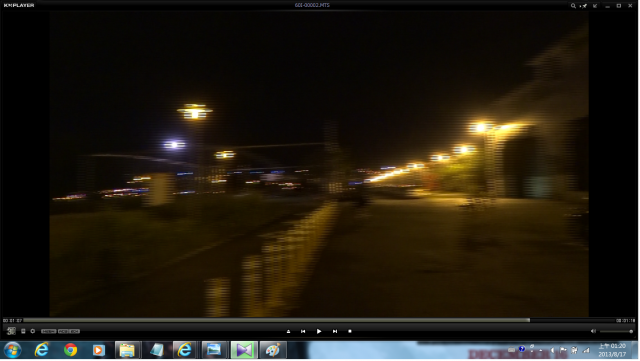Skip to the next track
The image size is (640, 361).
pyautogui.click(x=335, y=332)
